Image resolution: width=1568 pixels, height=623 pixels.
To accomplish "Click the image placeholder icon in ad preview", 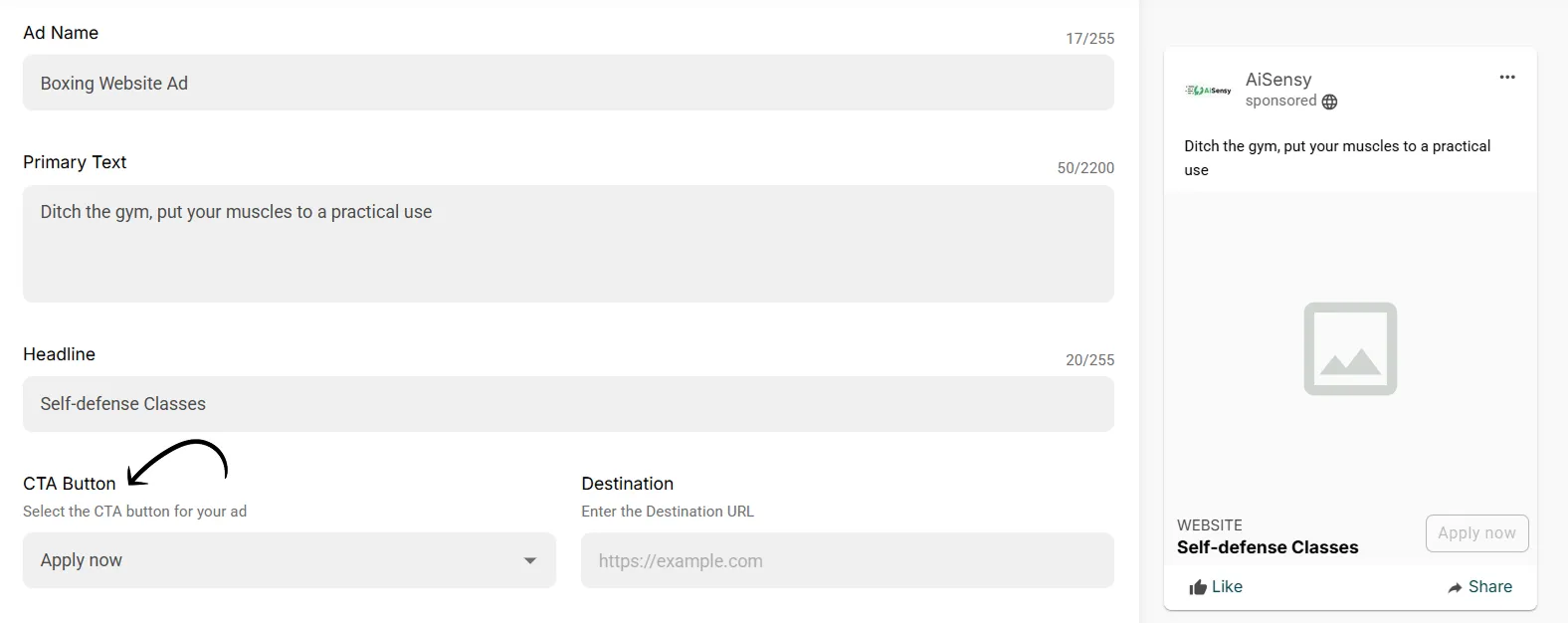I will (x=1349, y=349).
